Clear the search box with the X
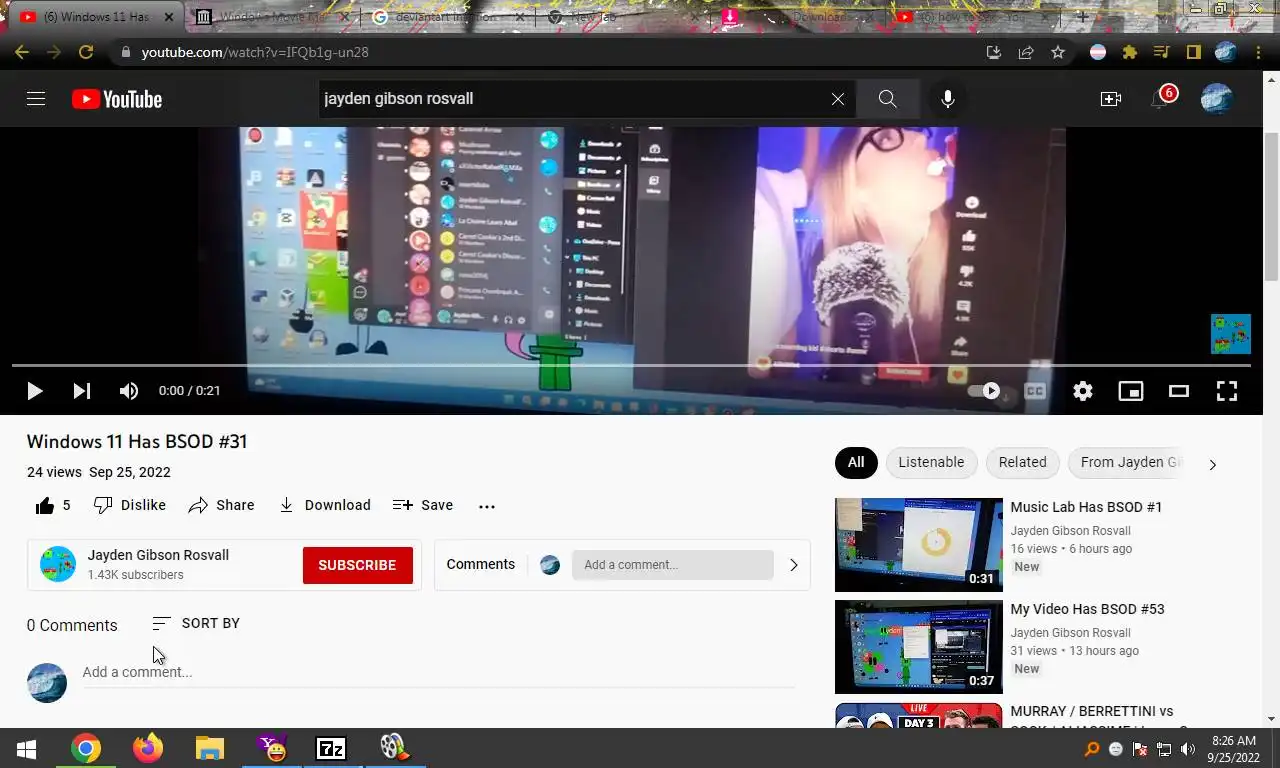 (838, 99)
